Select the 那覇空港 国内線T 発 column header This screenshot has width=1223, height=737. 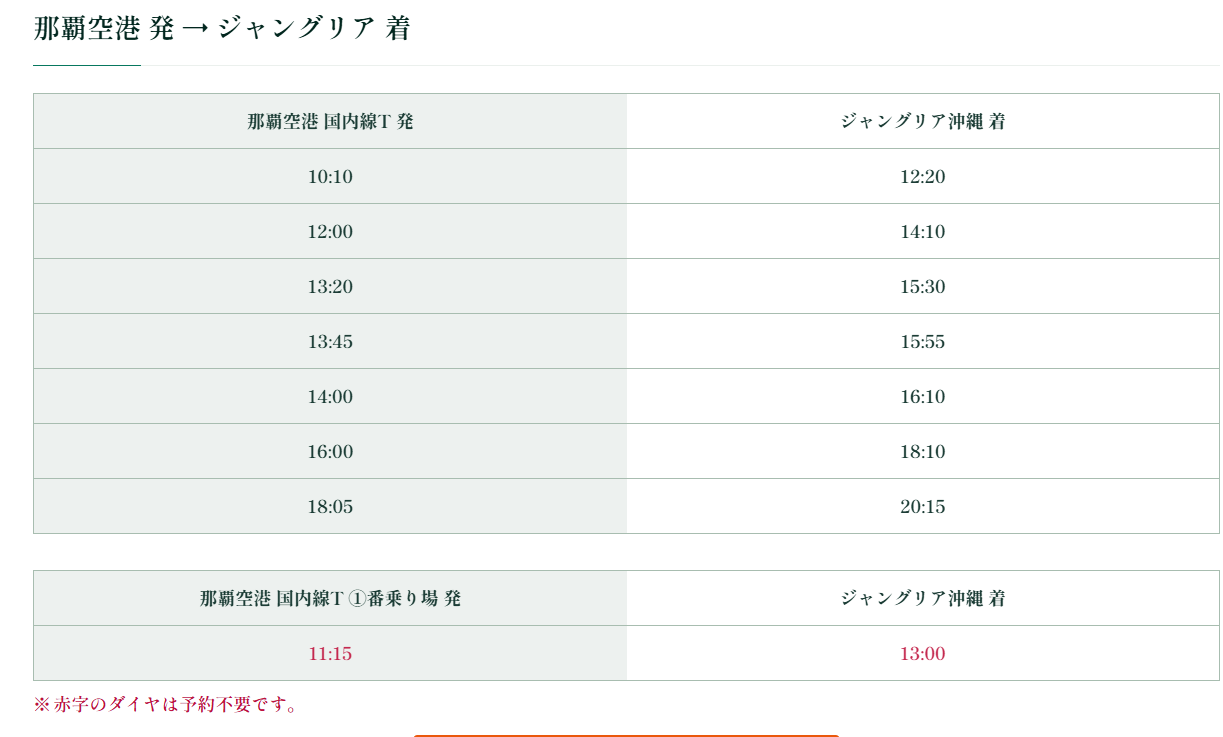[330, 122]
